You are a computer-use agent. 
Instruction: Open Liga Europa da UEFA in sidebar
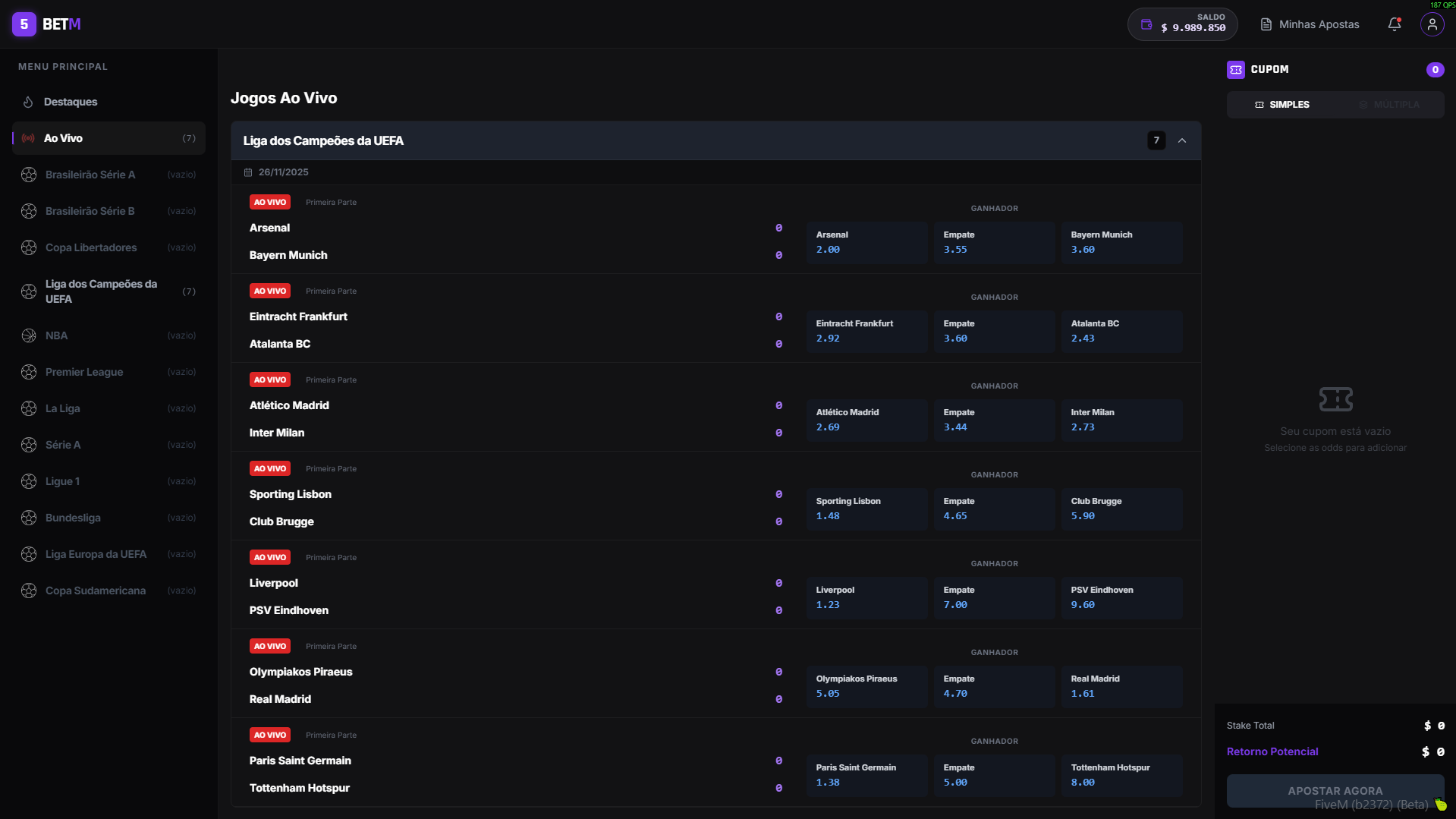96,553
